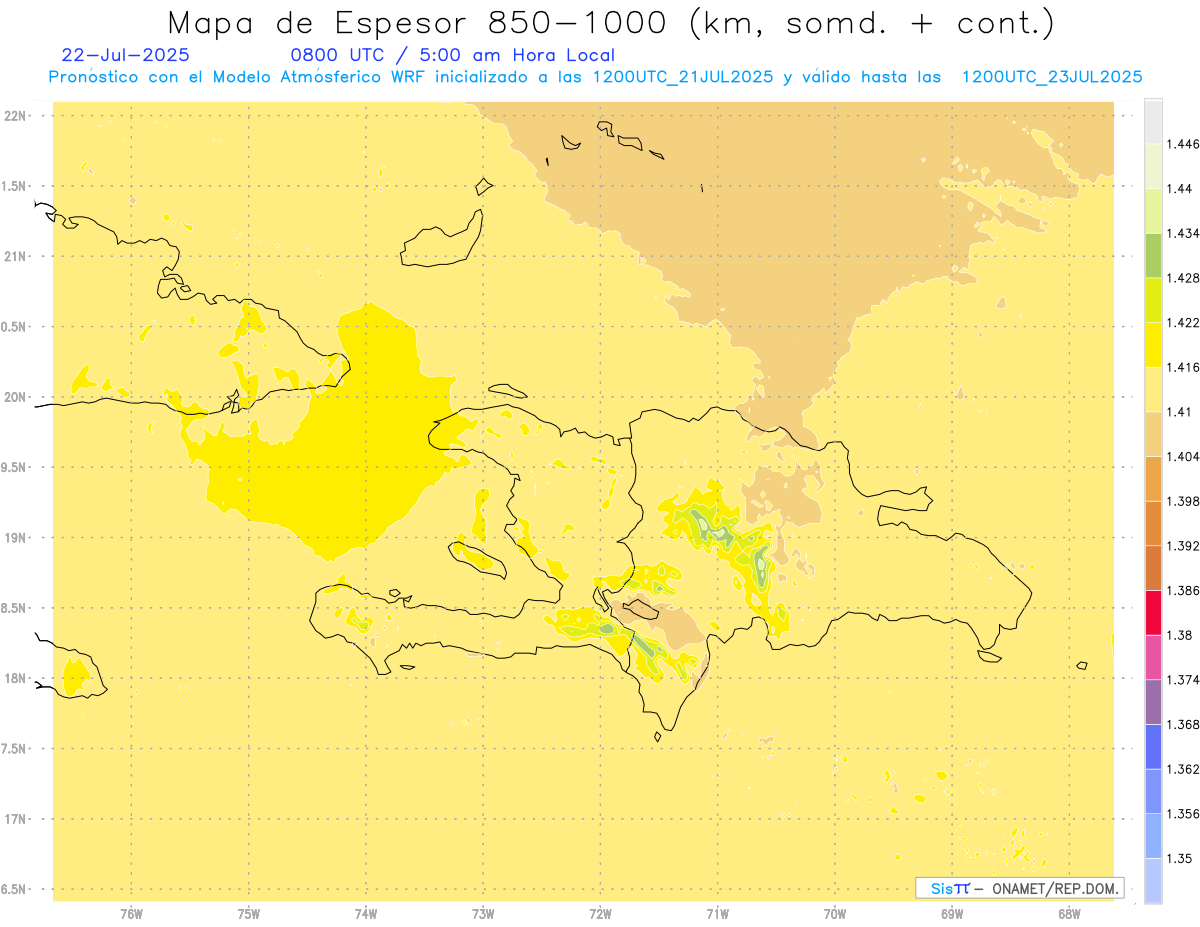Click the color bar value '1.404'
Screen dimensions: 1200x927
click(x=1185, y=456)
